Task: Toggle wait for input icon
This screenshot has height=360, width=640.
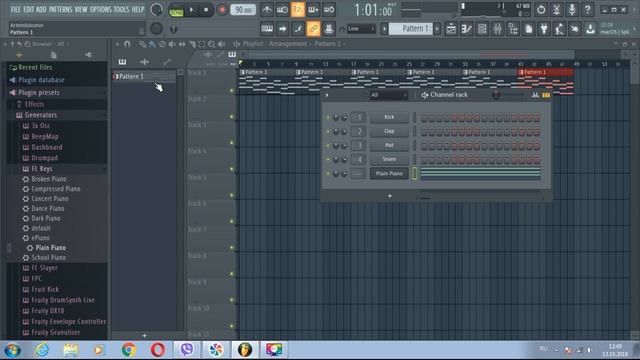Action: (x=282, y=10)
